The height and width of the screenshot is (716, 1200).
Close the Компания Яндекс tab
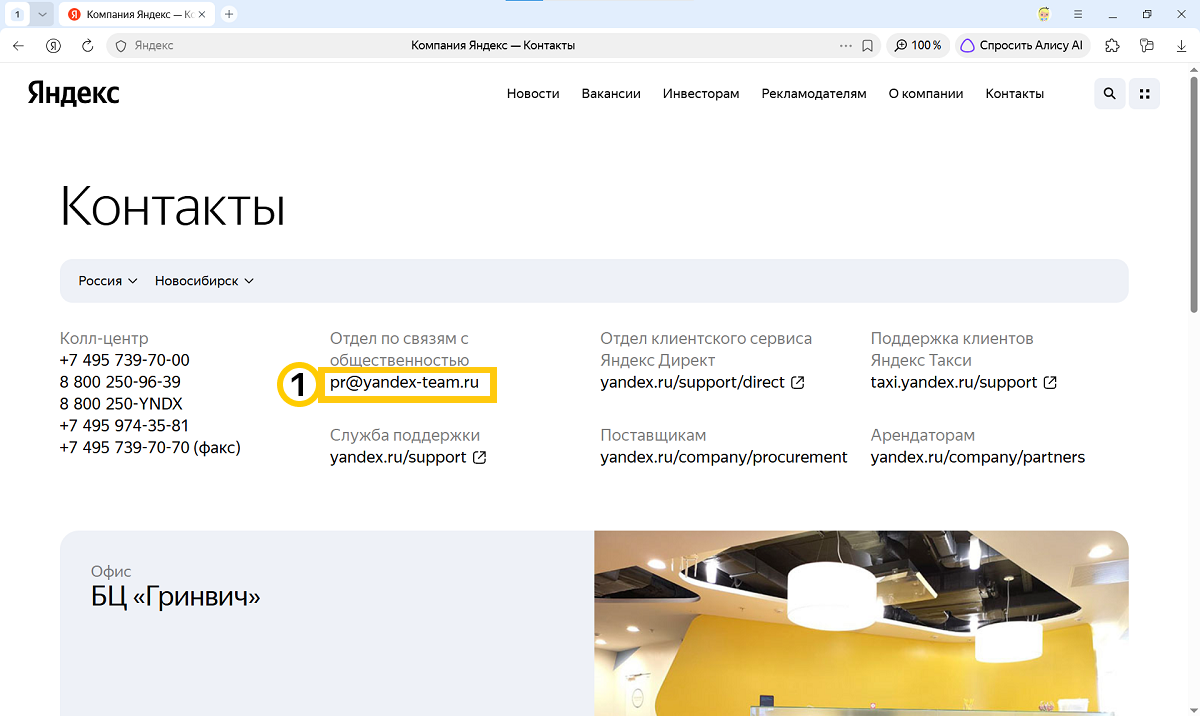pyautogui.click(x=203, y=15)
